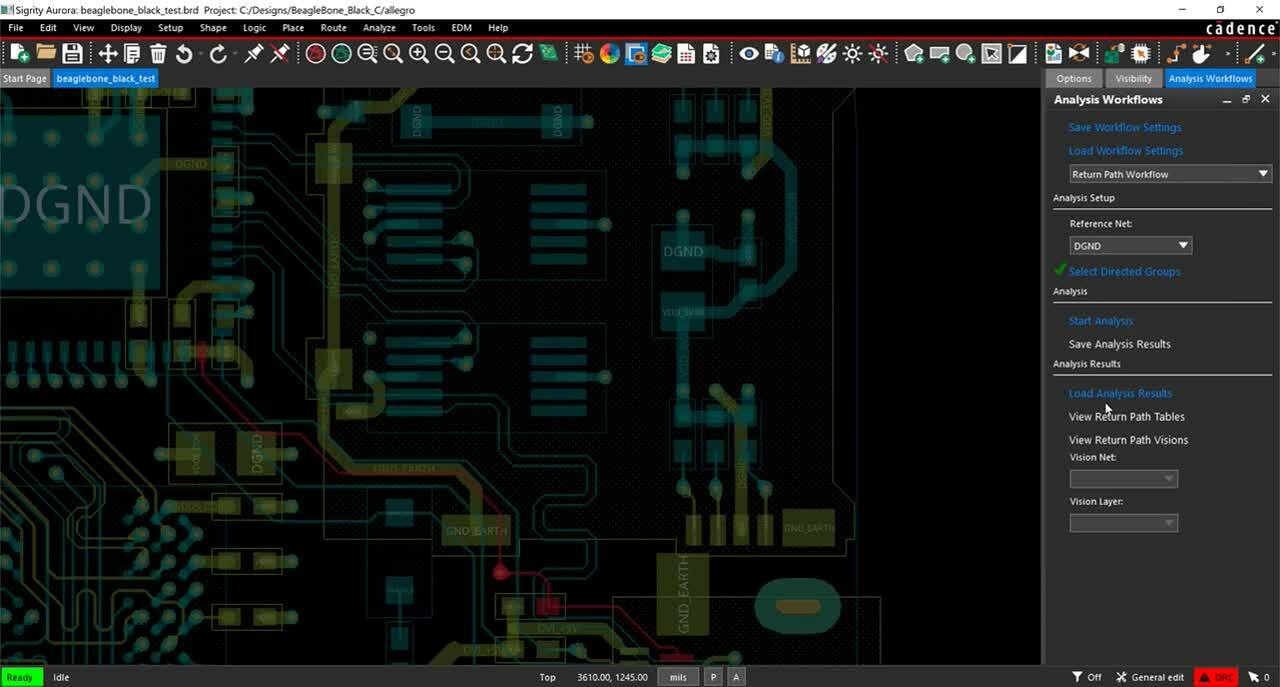Expand the Return Path Workflow dropdown
The width and height of the screenshot is (1280, 687).
pos(1170,174)
